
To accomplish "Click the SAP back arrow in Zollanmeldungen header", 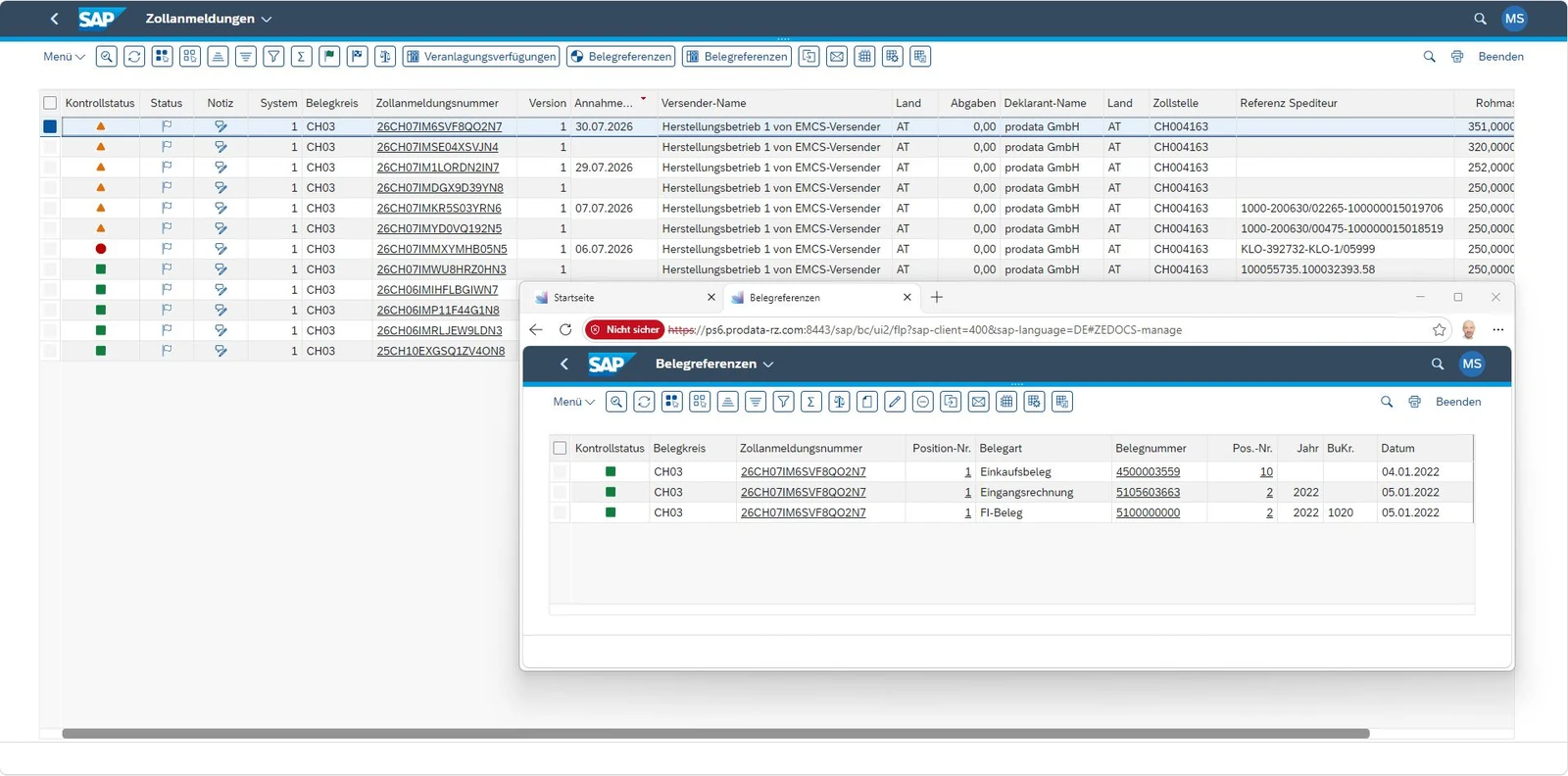I will point(55,19).
